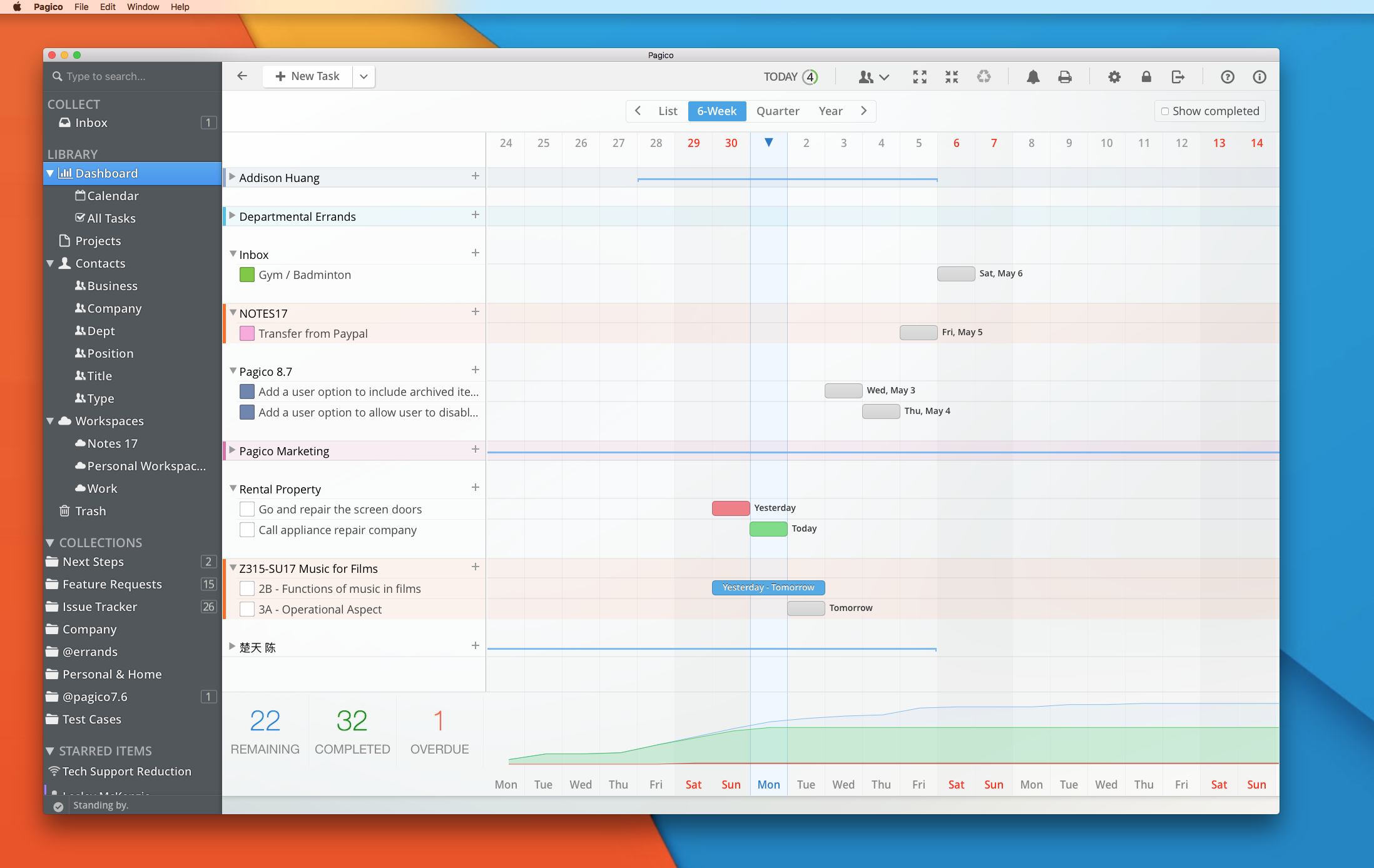Open Inbox in the sidebar
Viewport: 1374px width, 868px height.
pos(133,123)
